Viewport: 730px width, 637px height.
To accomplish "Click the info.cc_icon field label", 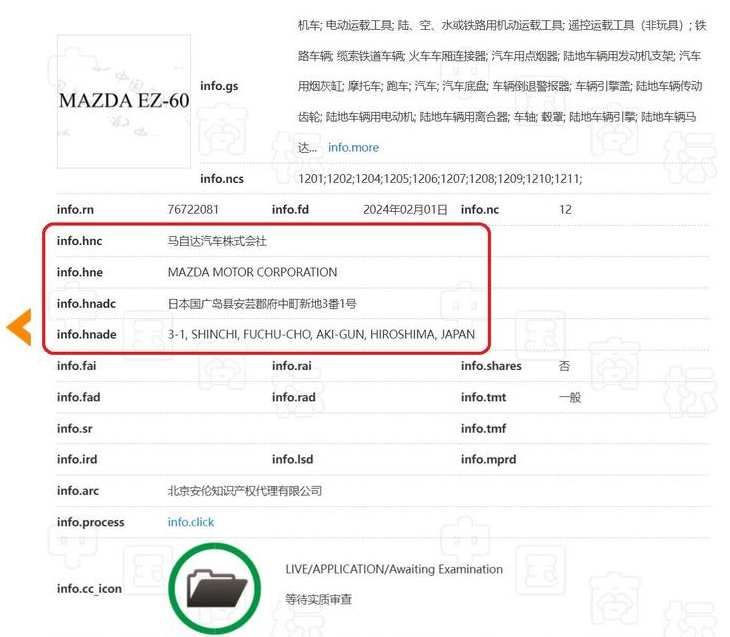I will pyautogui.click(x=89, y=588).
